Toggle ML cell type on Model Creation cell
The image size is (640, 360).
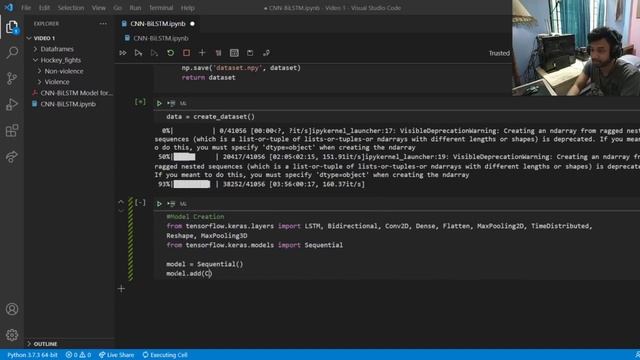pyautogui.click(x=183, y=204)
